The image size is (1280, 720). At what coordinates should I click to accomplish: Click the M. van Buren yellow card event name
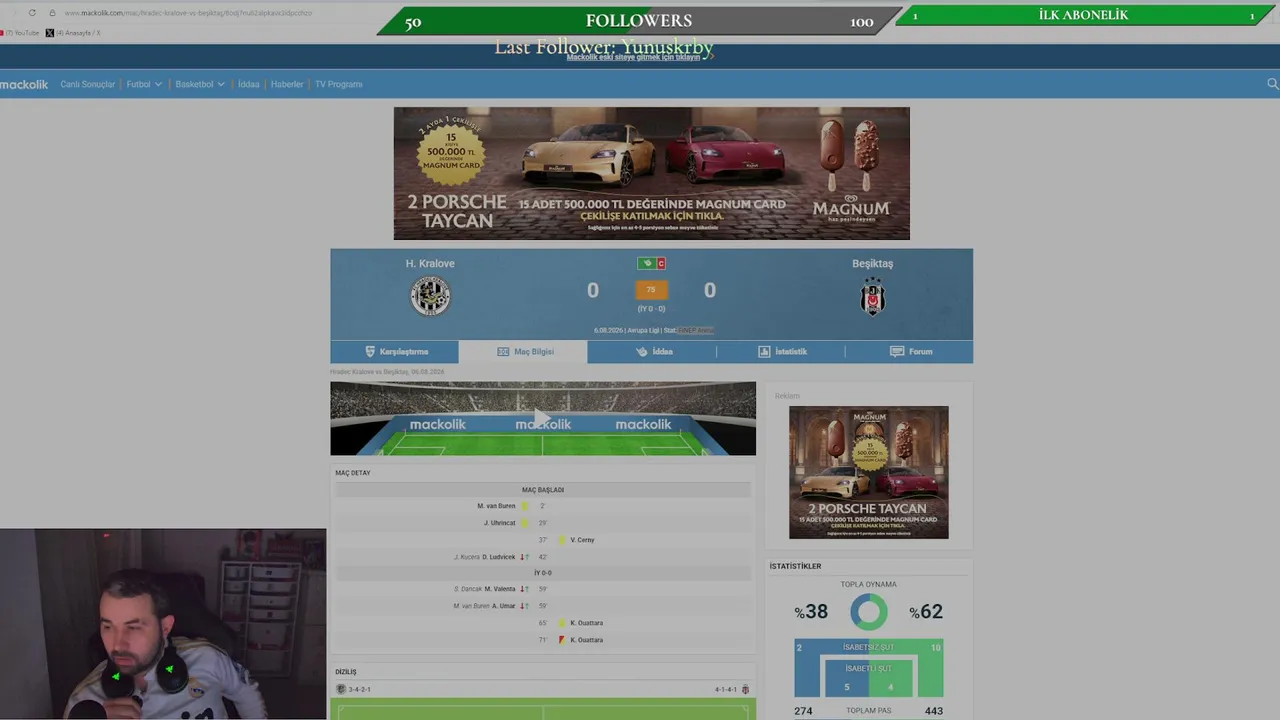pyautogui.click(x=496, y=506)
